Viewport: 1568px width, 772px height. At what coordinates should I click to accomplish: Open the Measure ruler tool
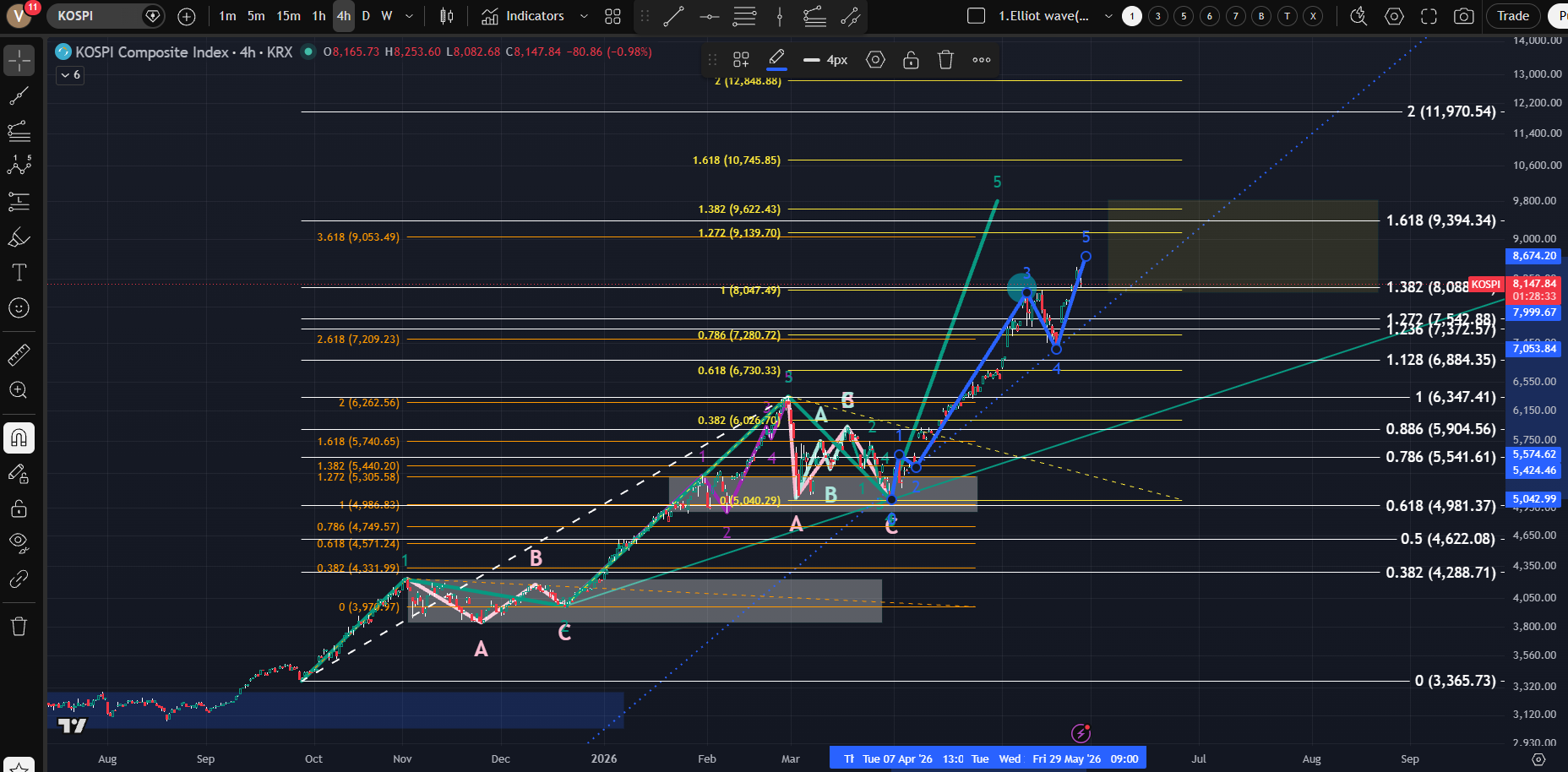(x=19, y=355)
